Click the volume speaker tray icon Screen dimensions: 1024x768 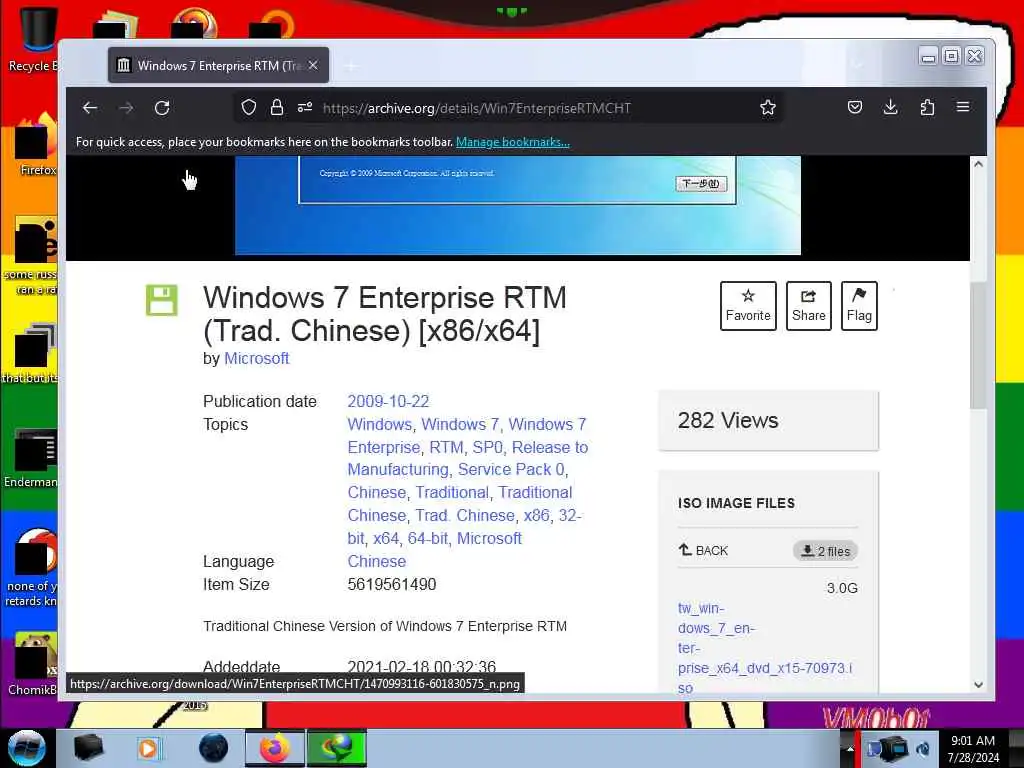point(923,748)
